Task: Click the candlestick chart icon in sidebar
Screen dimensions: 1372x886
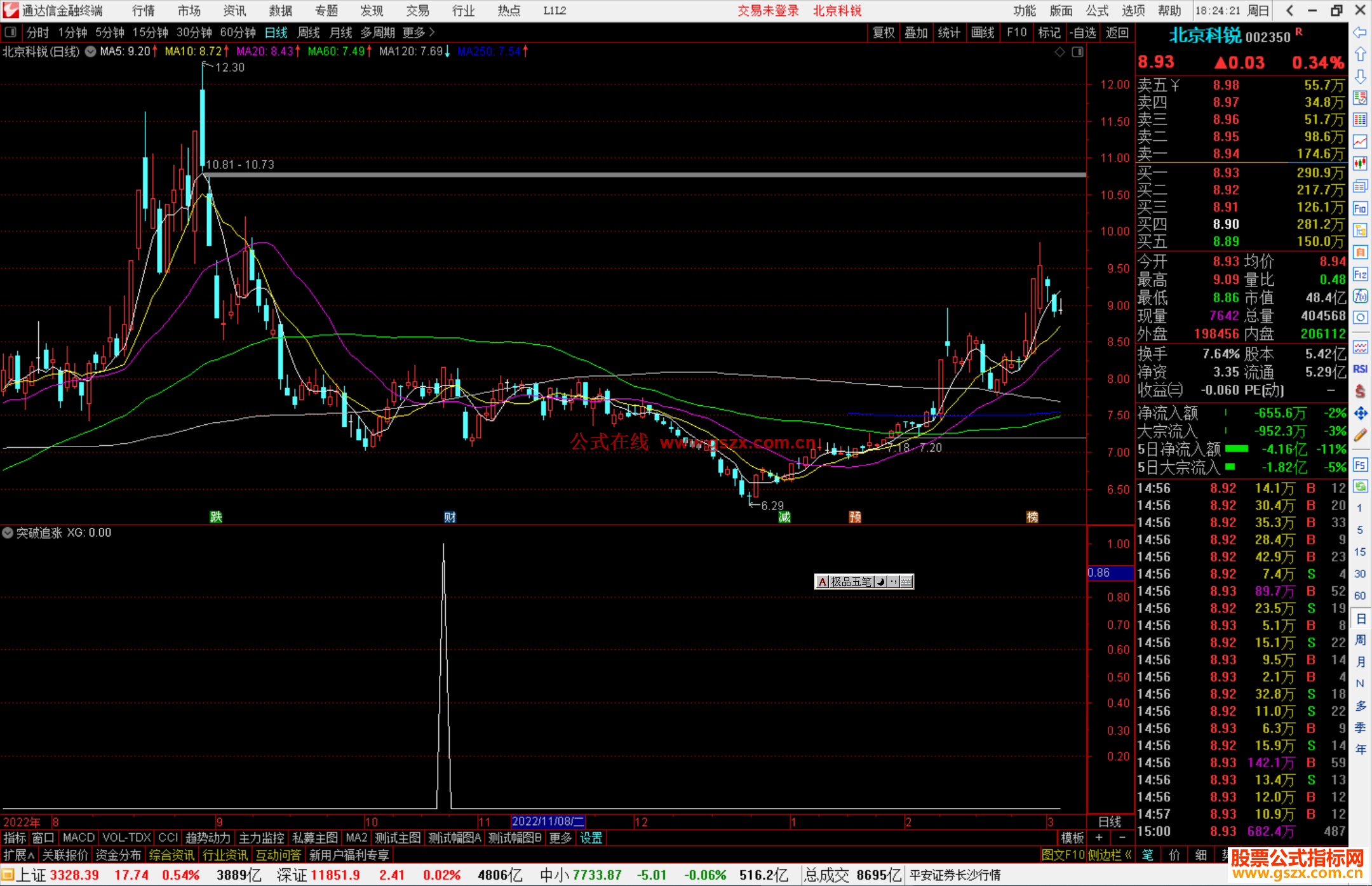Action: pos(1360,163)
